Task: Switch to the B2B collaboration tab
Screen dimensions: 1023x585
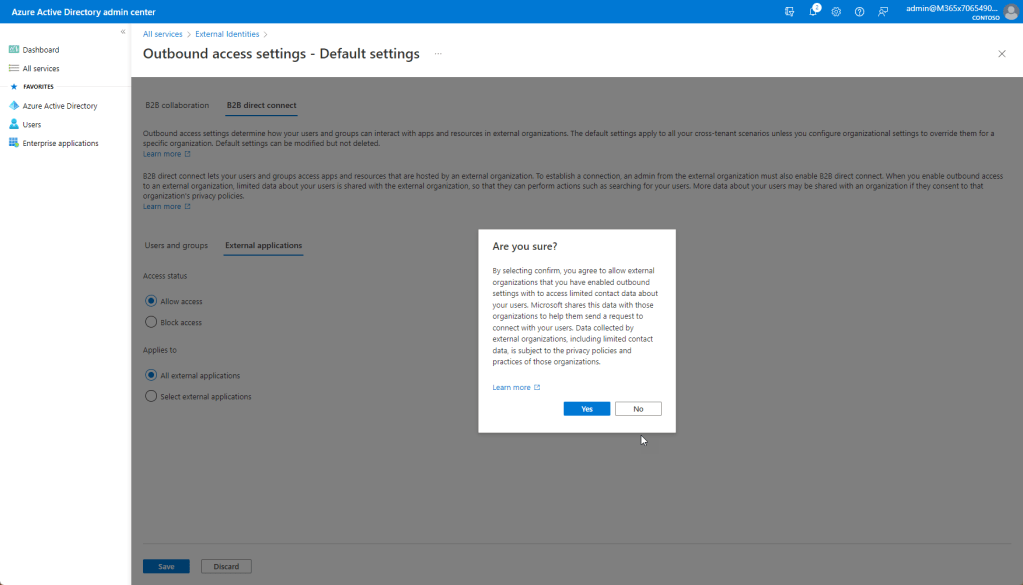Action: tap(177, 105)
